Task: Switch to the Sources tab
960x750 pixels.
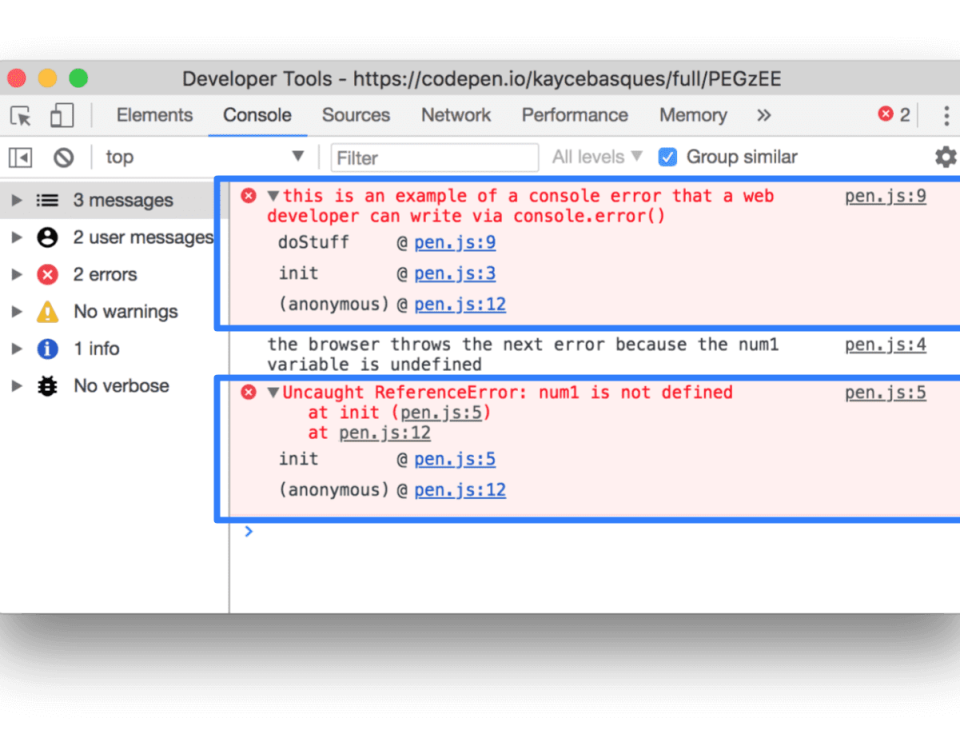Action: [356, 115]
